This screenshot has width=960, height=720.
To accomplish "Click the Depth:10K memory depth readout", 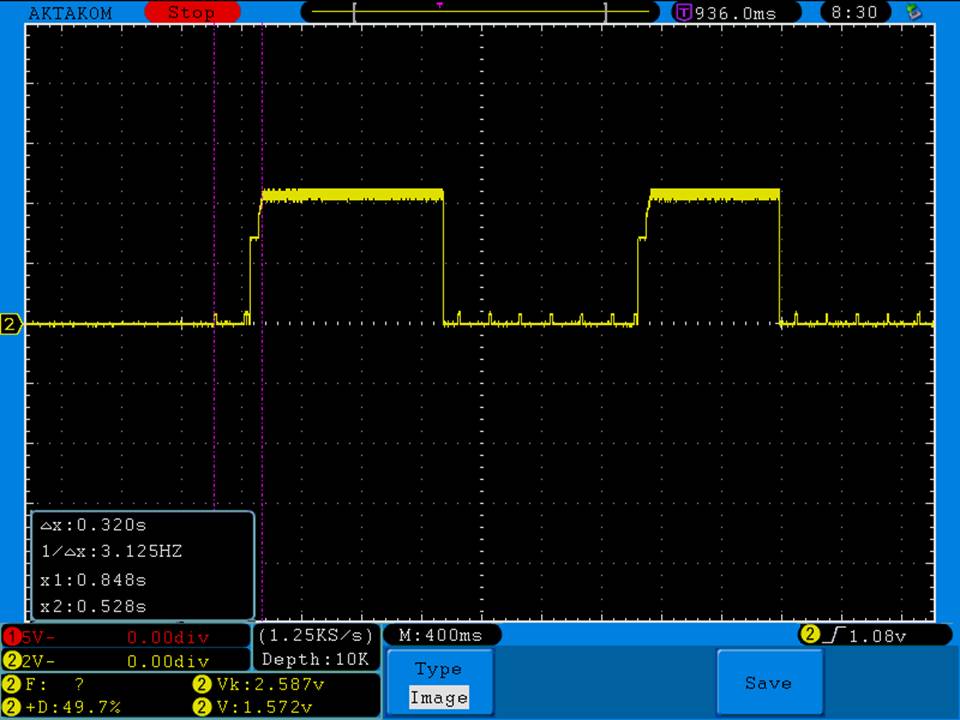I will (x=315, y=659).
